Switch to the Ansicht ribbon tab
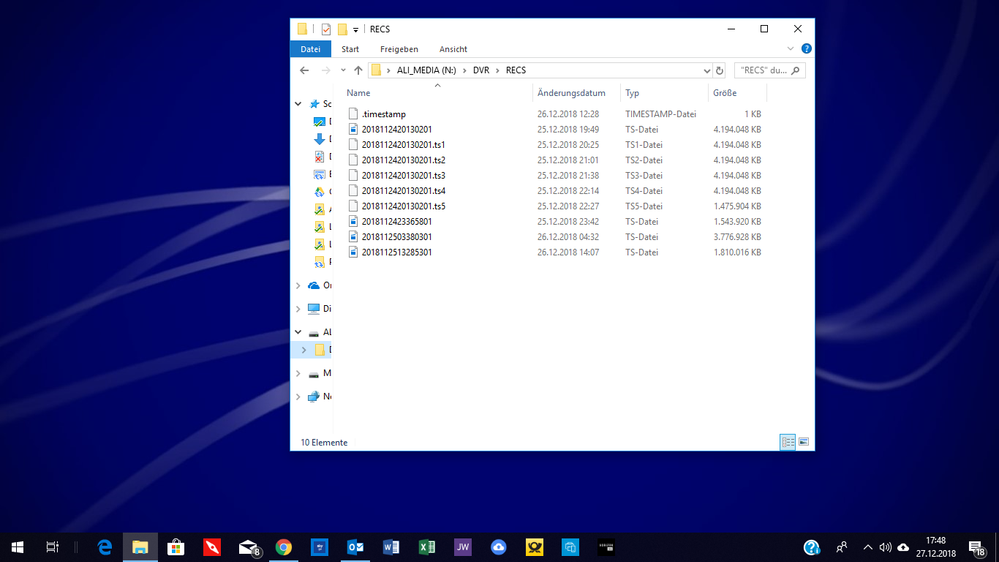This screenshot has height=562, width=999. 453,49
